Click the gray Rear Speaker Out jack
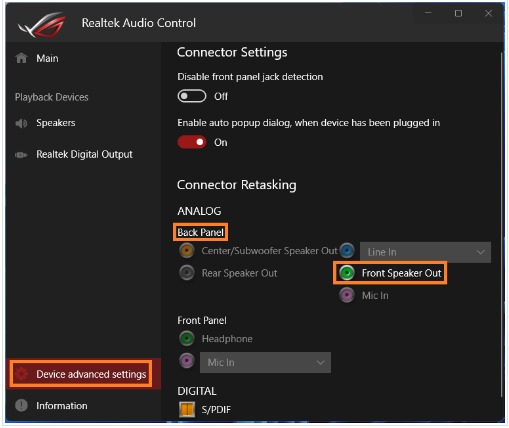Screen dimensions: 509x428 (x=187, y=273)
